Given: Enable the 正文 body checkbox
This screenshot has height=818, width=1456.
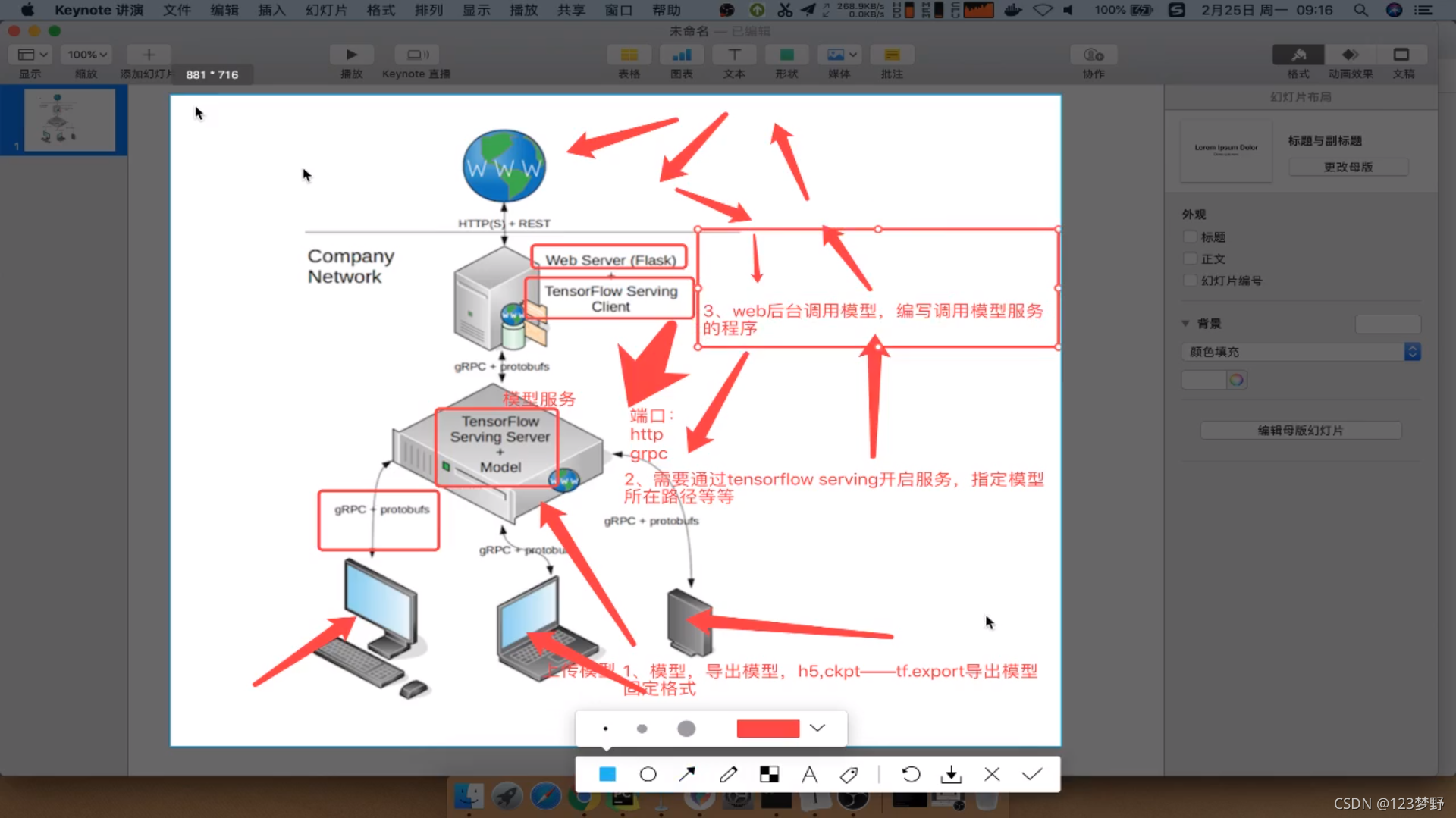Looking at the screenshot, I should (1190, 259).
